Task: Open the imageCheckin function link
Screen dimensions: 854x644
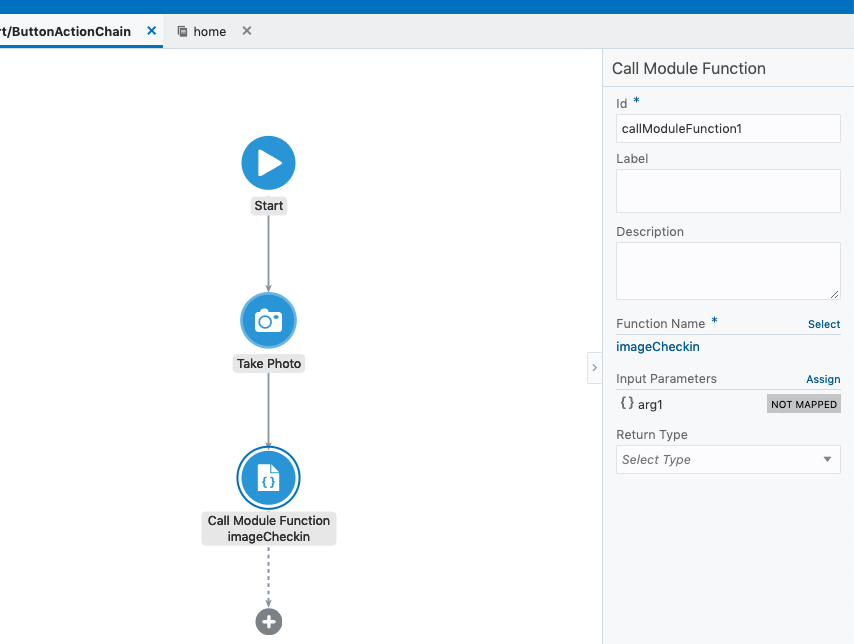Action: coord(657,347)
